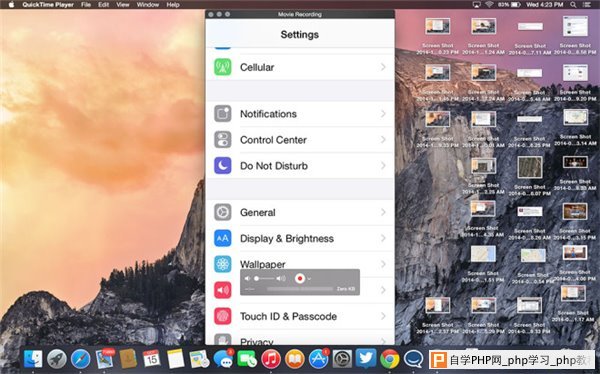Screen dimensions: 600x374
Task: Open the Spotlight search icon in the menu bar
Action: click(573, 5)
